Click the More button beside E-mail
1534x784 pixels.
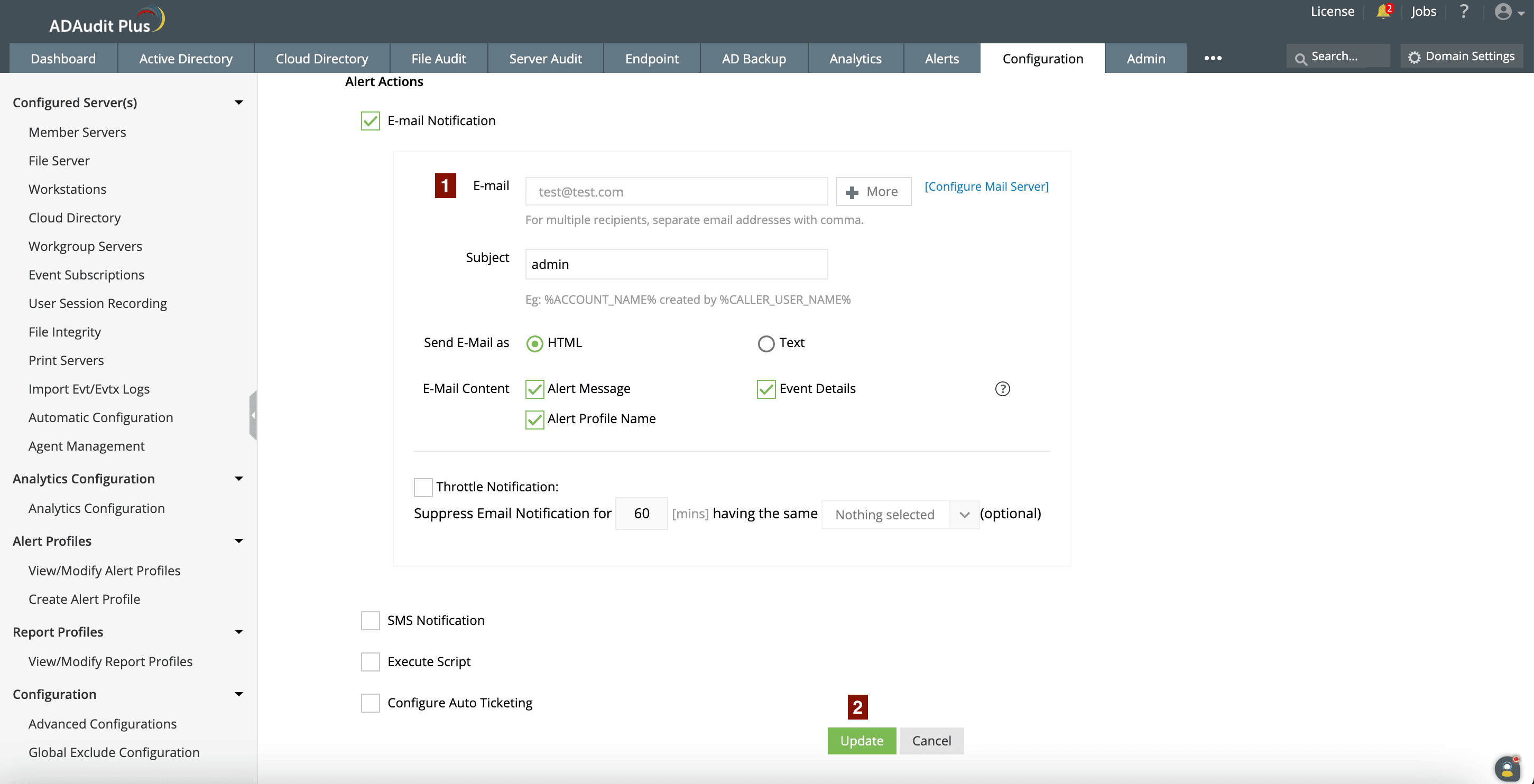coord(873,192)
